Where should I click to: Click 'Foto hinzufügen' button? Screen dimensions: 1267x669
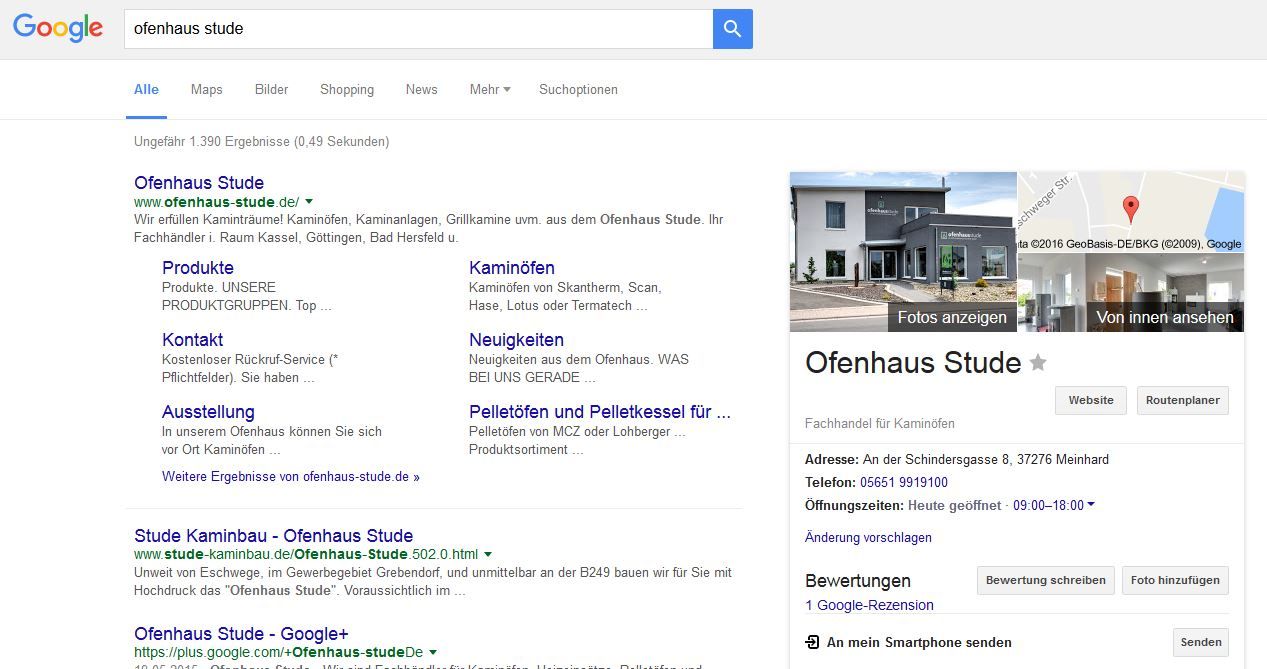coord(1175,580)
